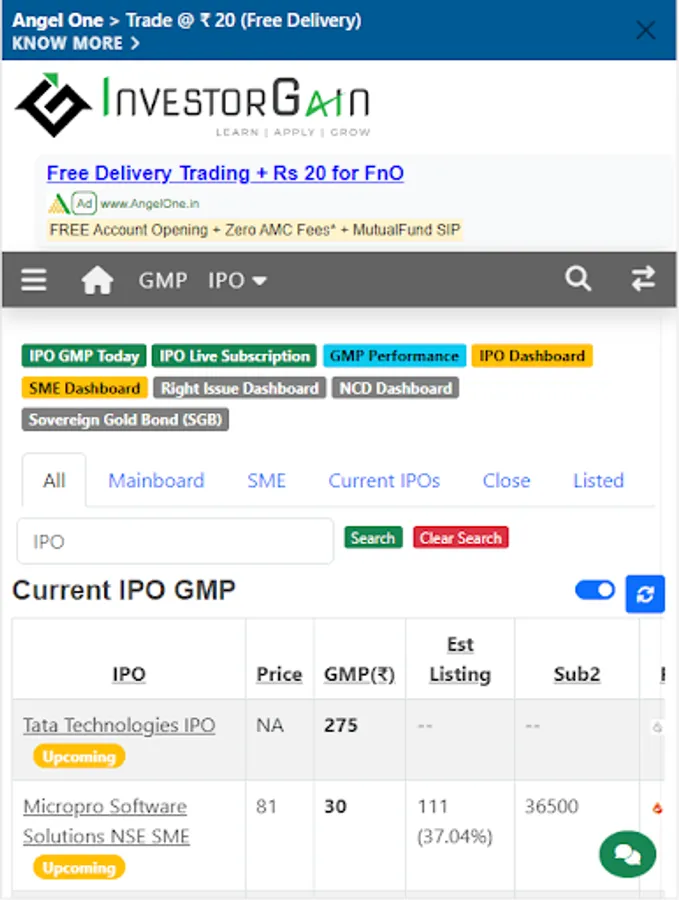The width and height of the screenshot is (679, 900).
Task: Click the price cell 81
Action: [x=266, y=806]
